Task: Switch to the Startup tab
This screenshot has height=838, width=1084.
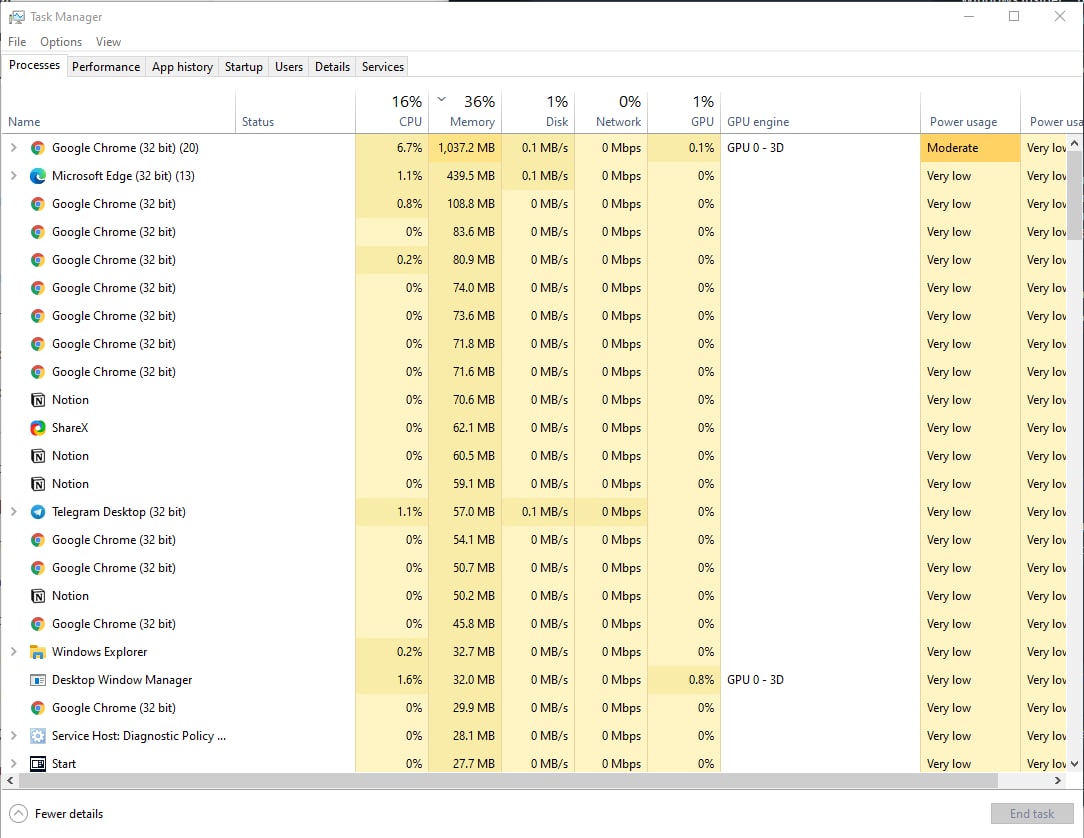Action: 243,67
